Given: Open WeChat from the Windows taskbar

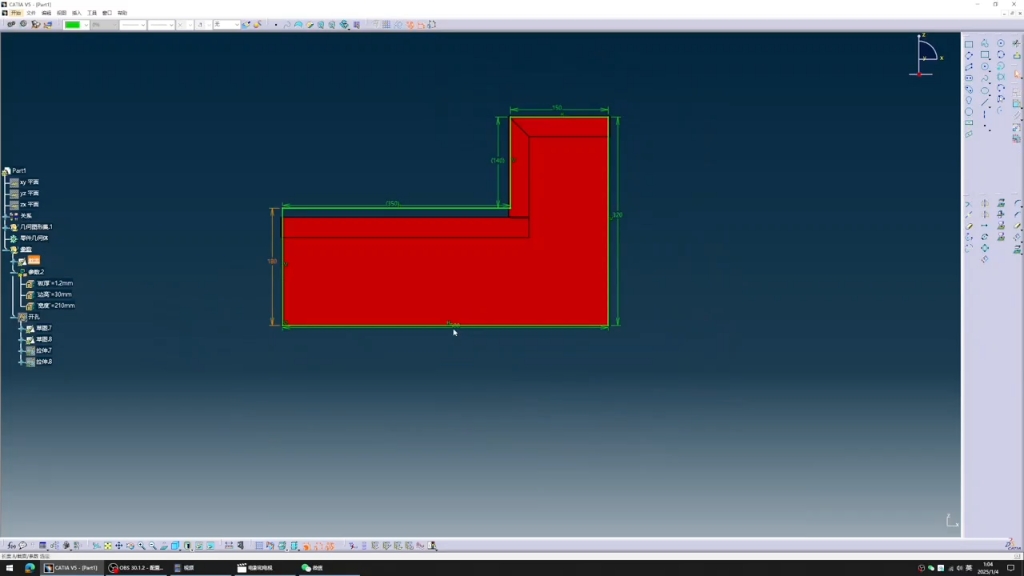Looking at the screenshot, I should (313, 568).
